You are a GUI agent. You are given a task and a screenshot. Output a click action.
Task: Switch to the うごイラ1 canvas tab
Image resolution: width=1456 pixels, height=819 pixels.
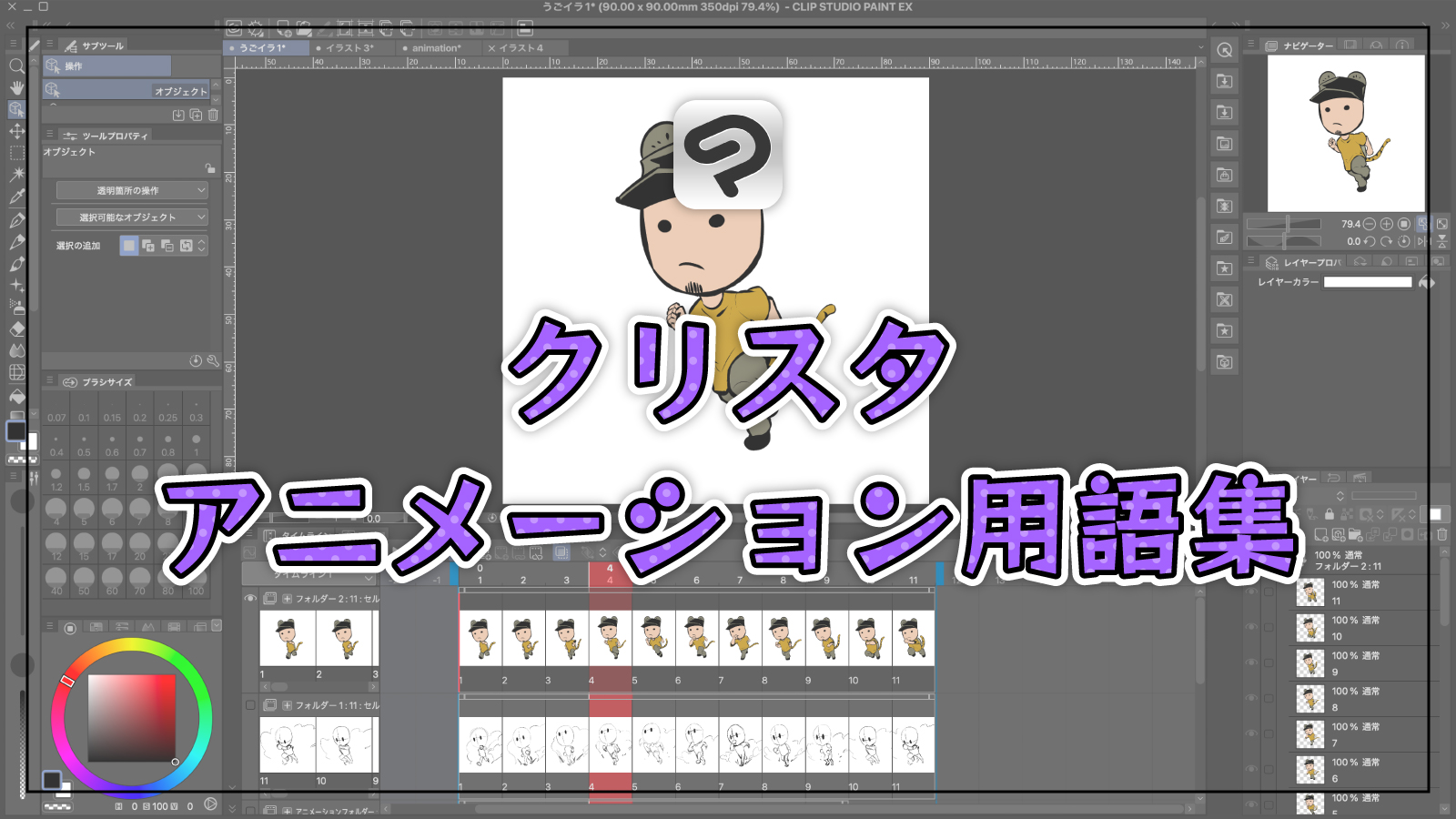click(x=264, y=48)
